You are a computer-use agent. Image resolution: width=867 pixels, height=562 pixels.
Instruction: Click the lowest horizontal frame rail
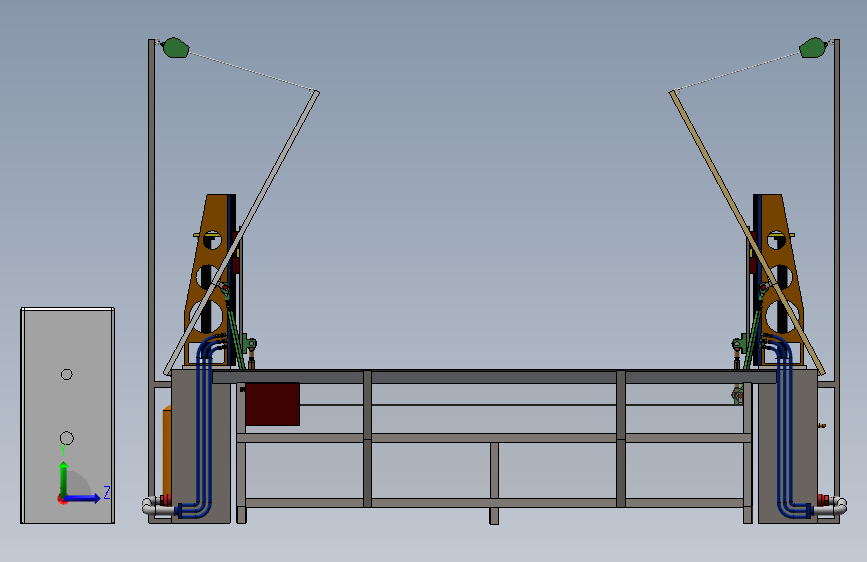[x=494, y=503]
